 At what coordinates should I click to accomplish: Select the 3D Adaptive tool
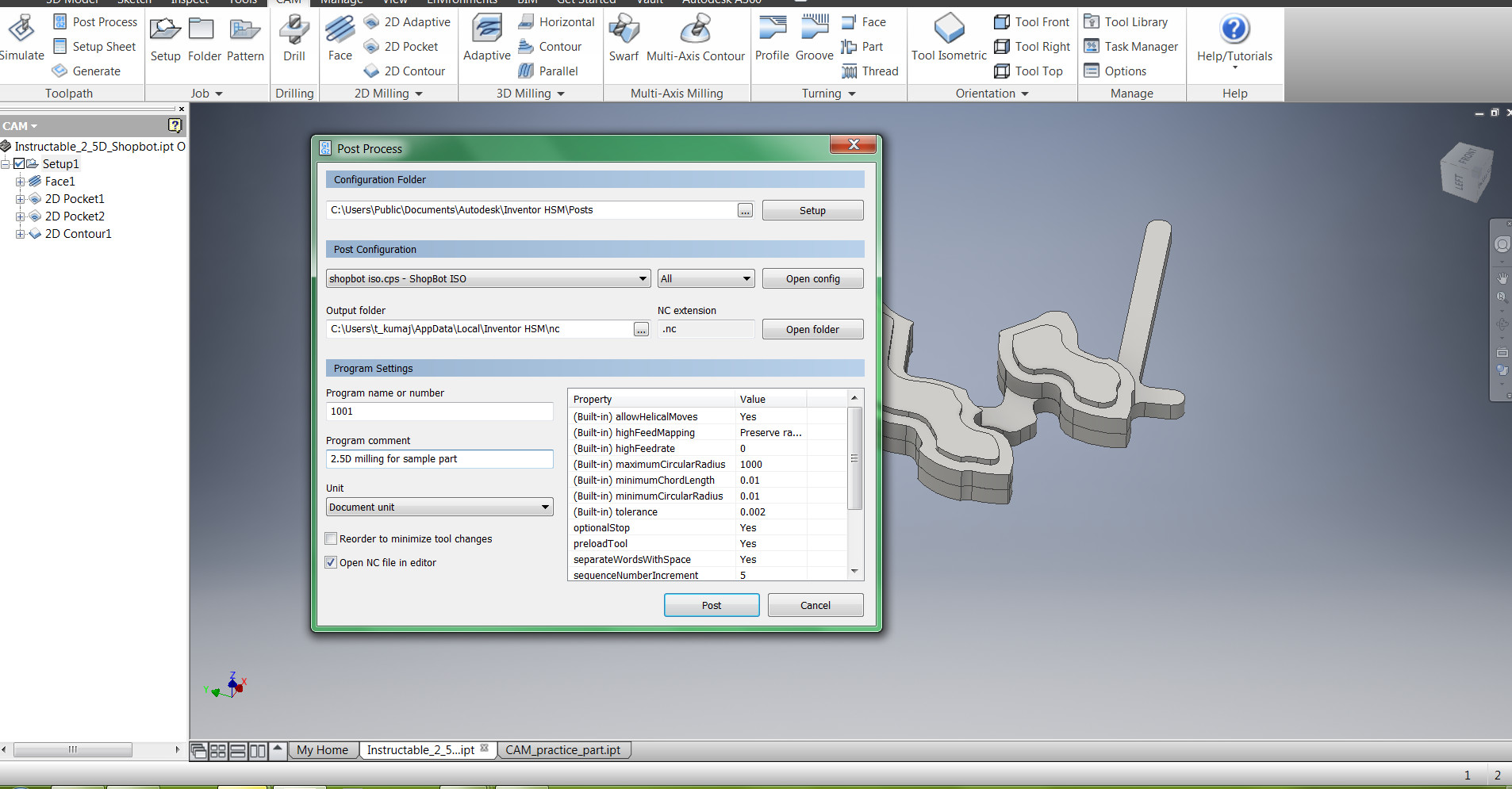[x=486, y=37]
